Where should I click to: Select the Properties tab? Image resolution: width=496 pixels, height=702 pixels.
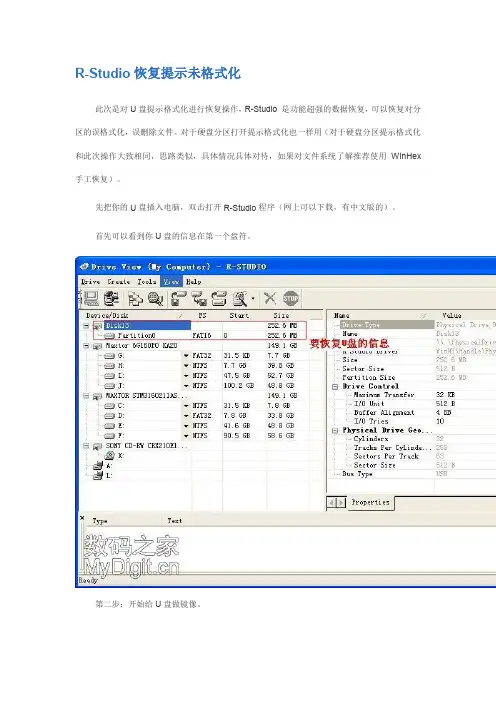(370, 502)
